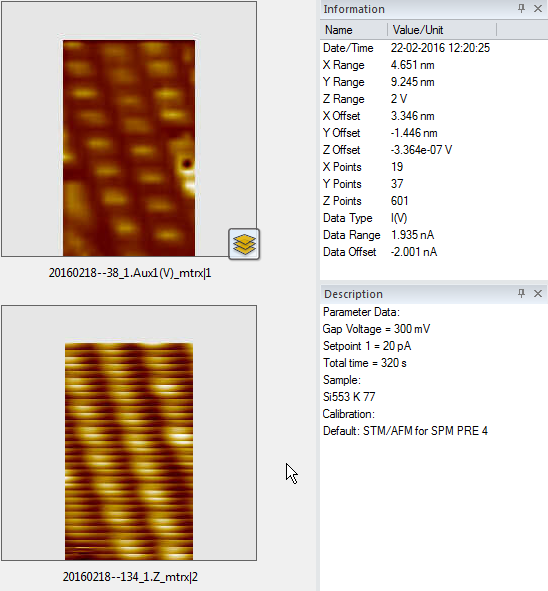548x591 pixels.
Task: Click the 20160218--38_1.Aux1(V)_mtrx|1 file label
Action: (130, 273)
